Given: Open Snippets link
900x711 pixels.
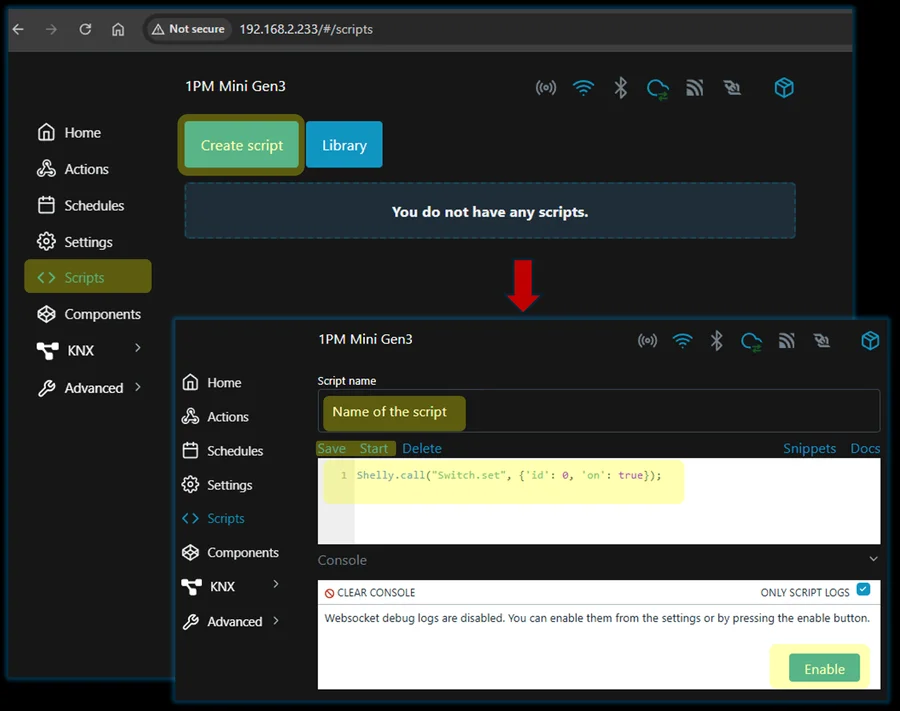Looking at the screenshot, I should click(809, 448).
